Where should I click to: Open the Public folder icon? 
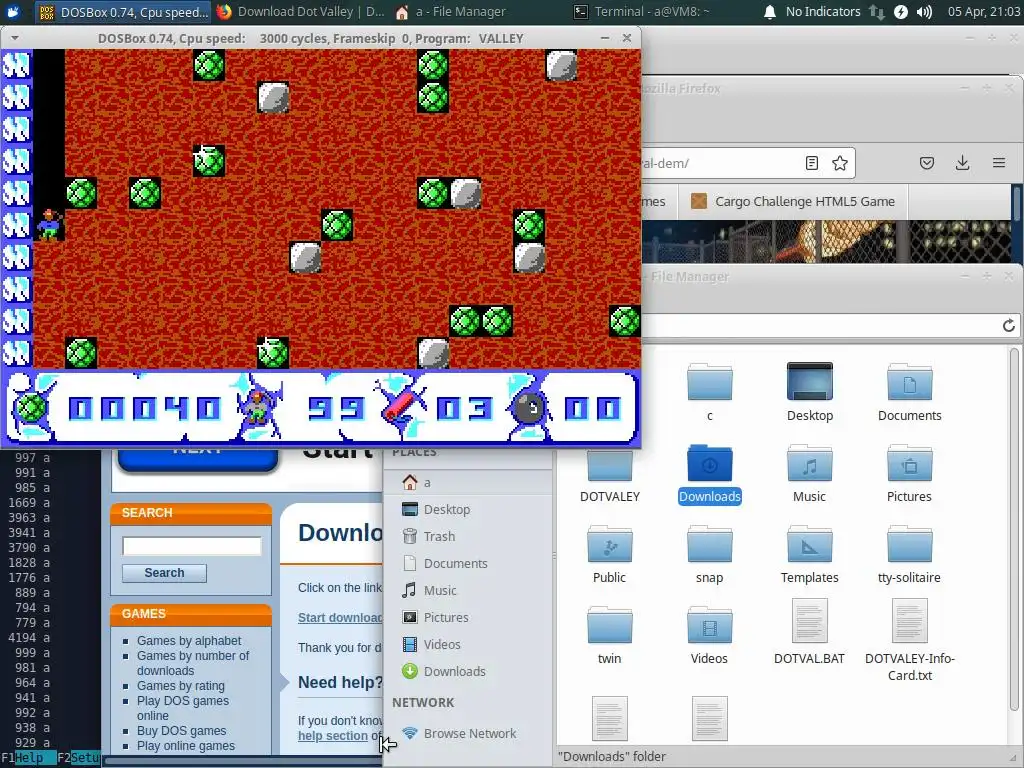click(x=609, y=554)
